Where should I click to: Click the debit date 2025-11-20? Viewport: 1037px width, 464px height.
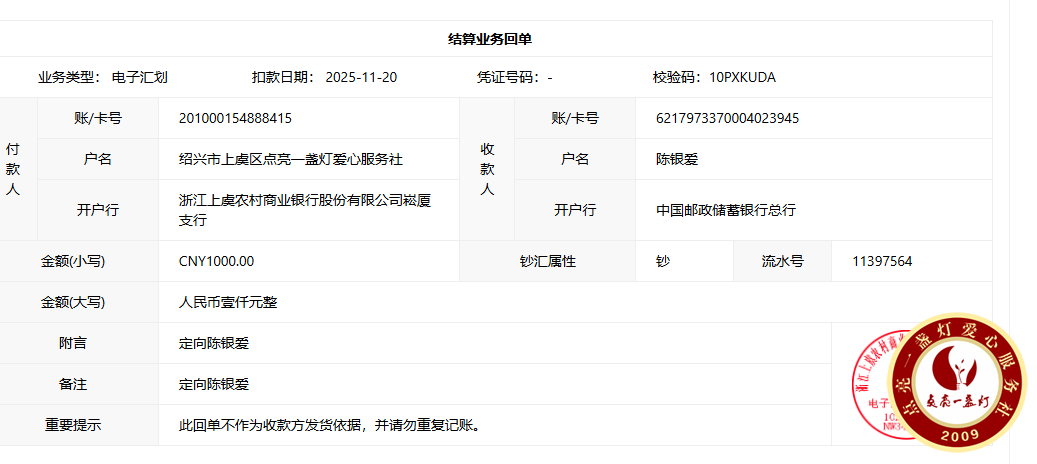pyautogui.click(x=361, y=77)
